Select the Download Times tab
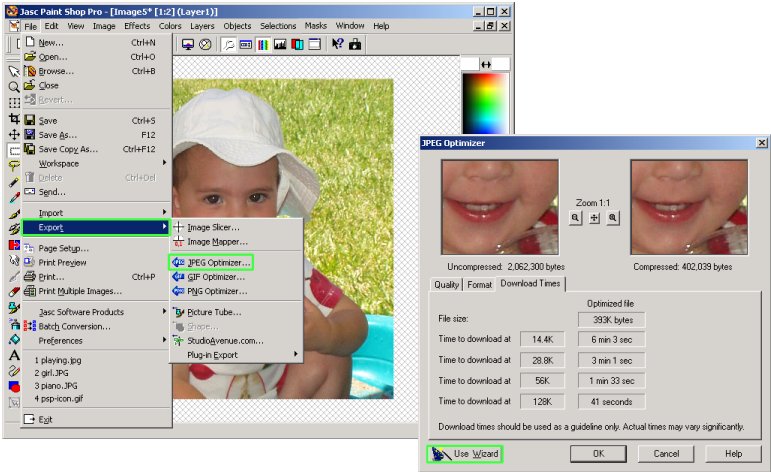The image size is (771, 472). pyautogui.click(x=530, y=284)
